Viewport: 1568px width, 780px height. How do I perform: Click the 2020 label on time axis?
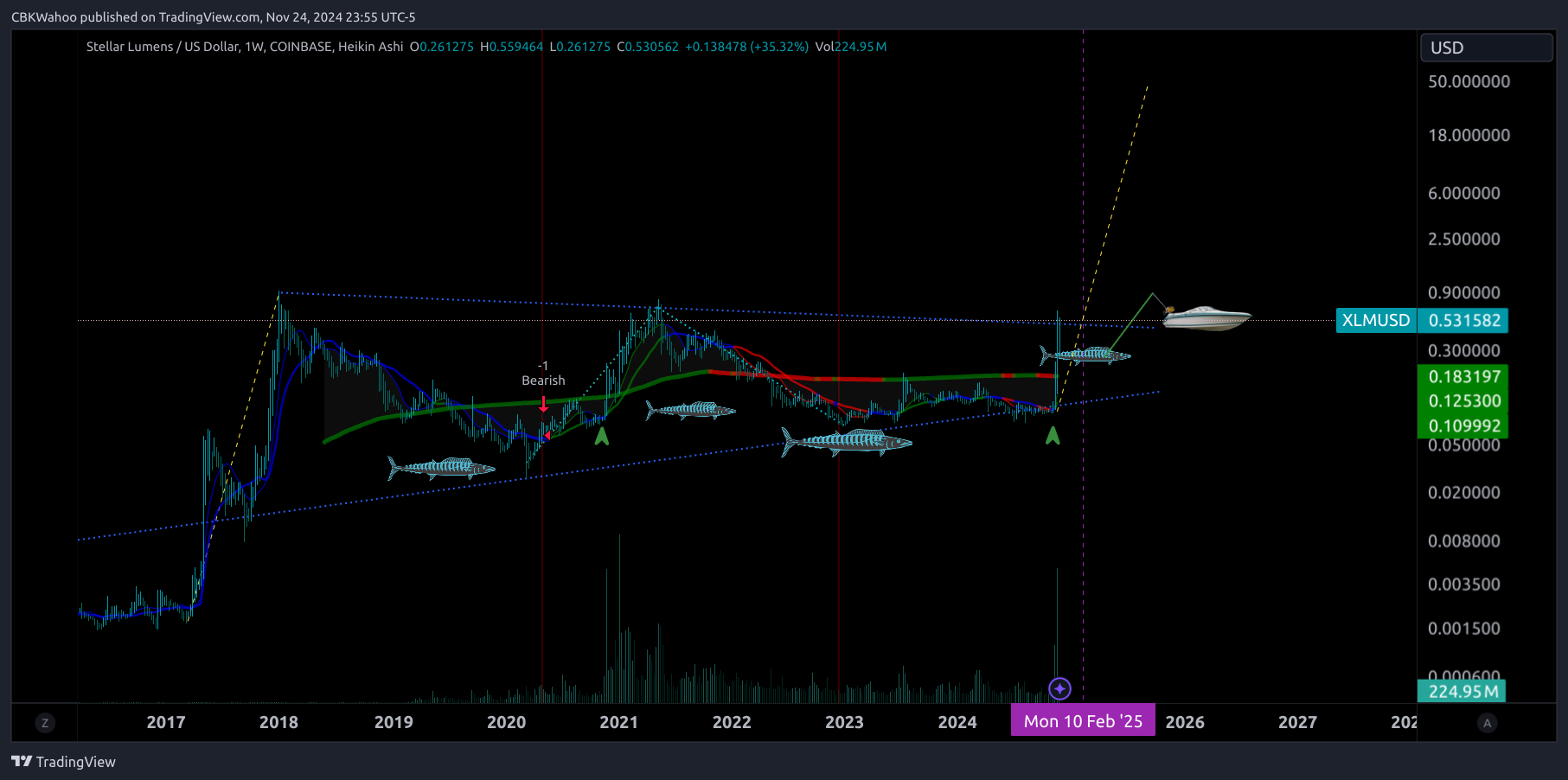(506, 722)
